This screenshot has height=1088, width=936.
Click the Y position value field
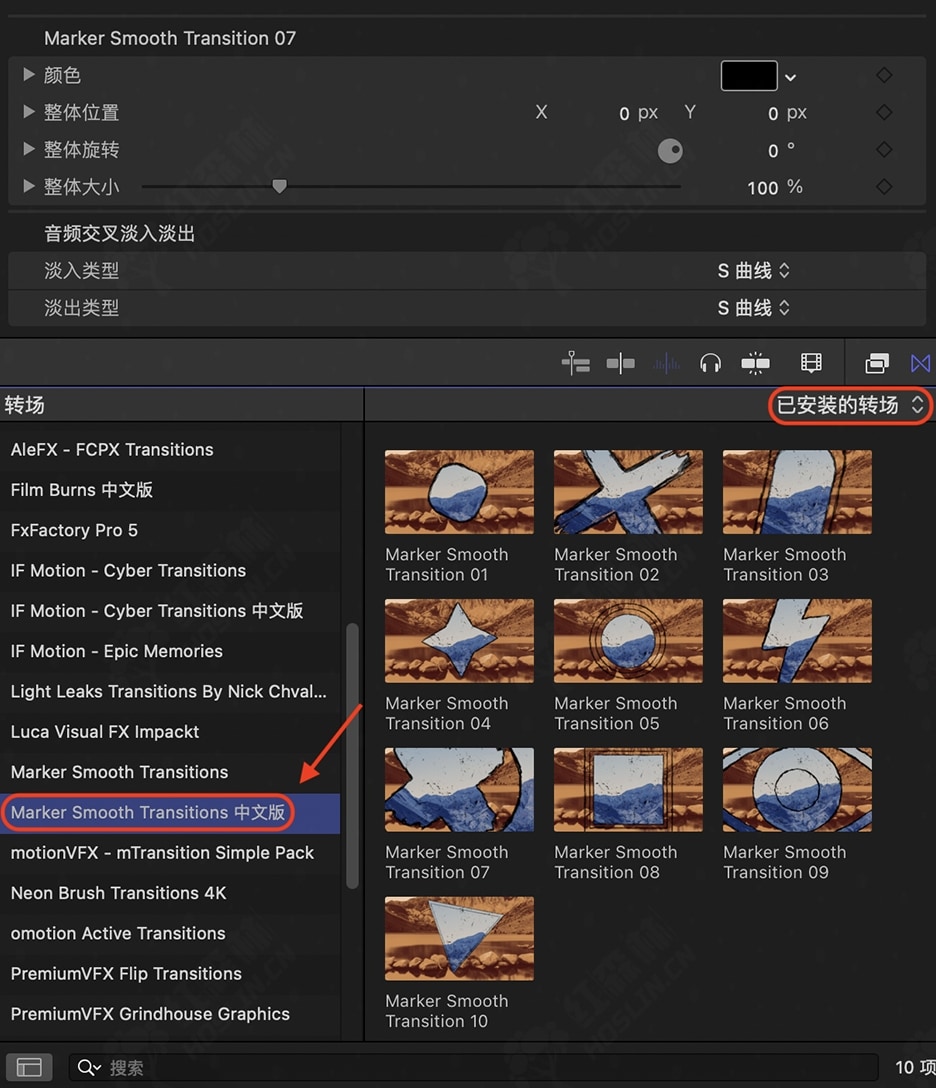(772, 113)
